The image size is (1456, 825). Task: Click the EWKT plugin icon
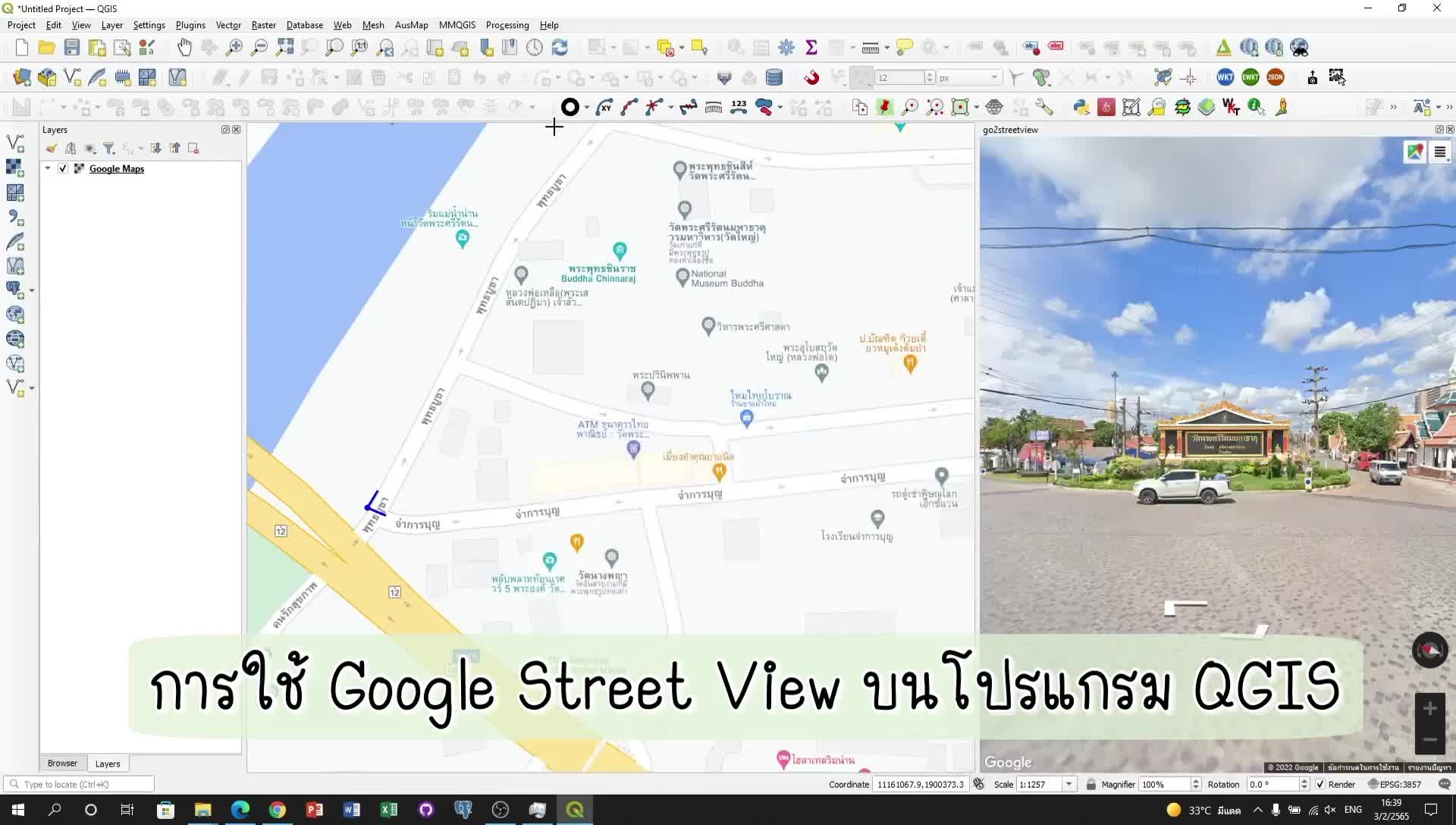(1250, 77)
